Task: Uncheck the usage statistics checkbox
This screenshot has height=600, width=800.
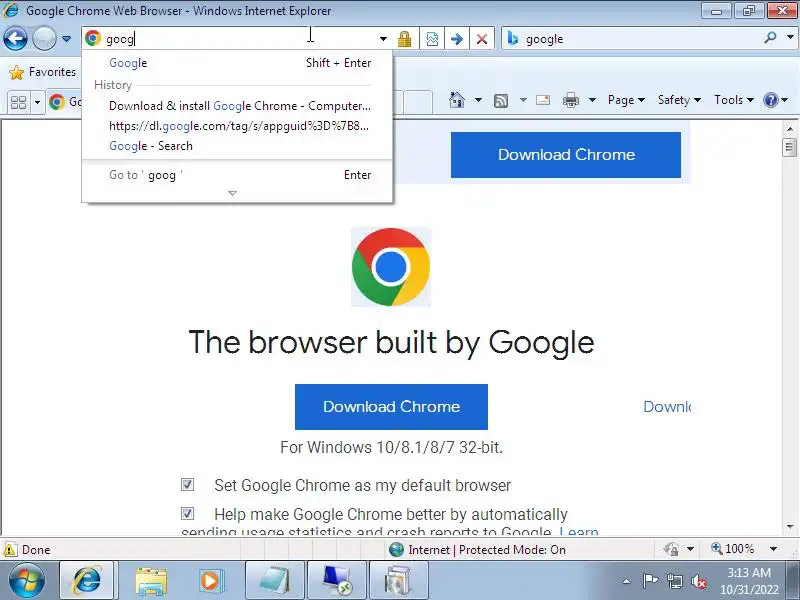Action: (x=188, y=513)
